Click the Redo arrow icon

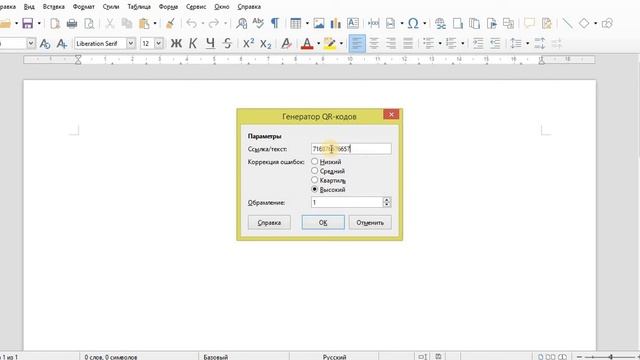(x=213, y=23)
